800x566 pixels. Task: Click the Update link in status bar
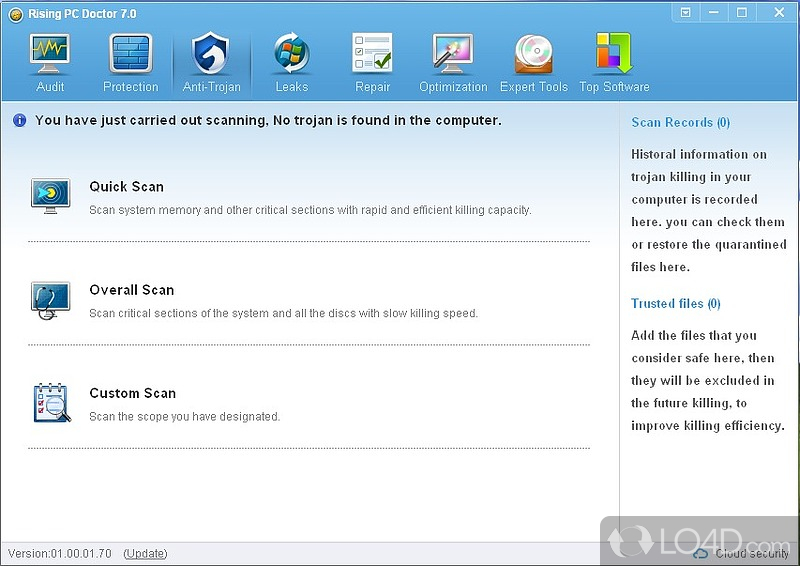145,553
